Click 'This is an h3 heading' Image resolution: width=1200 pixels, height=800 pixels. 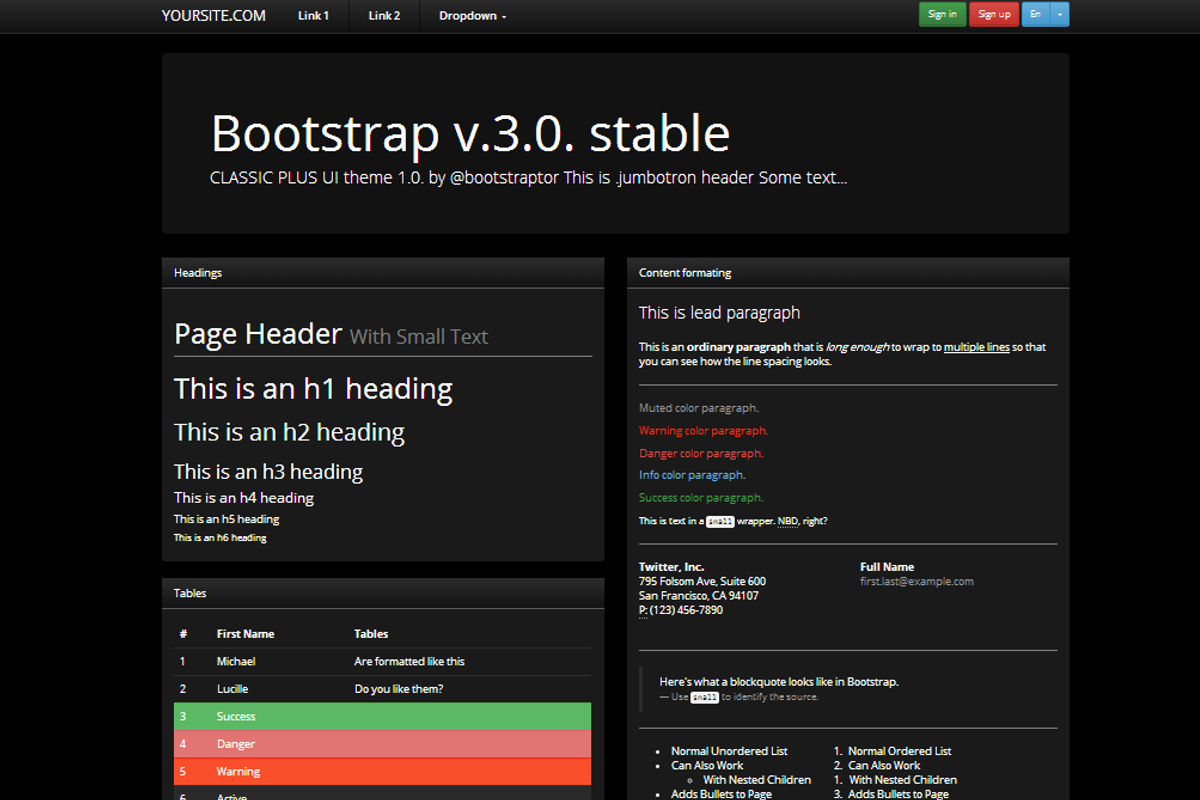tap(268, 471)
